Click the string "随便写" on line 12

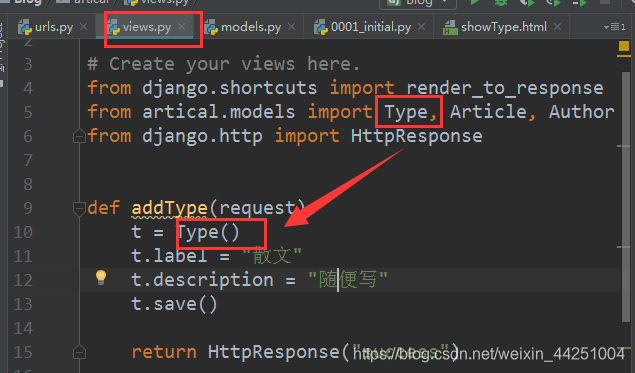[347, 280]
